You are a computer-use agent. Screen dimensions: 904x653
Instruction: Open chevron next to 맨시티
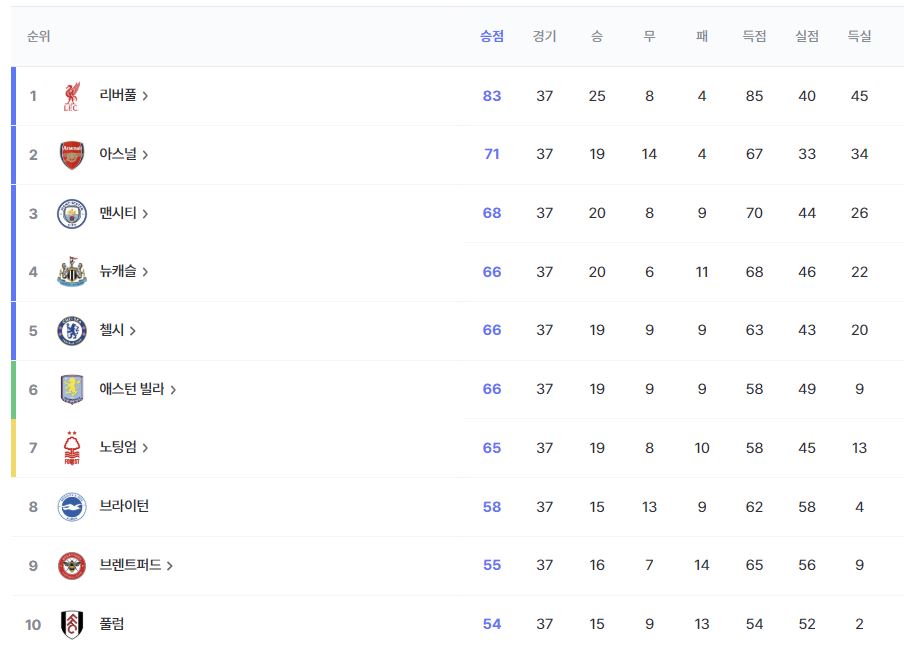pyautogui.click(x=145, y=214)
